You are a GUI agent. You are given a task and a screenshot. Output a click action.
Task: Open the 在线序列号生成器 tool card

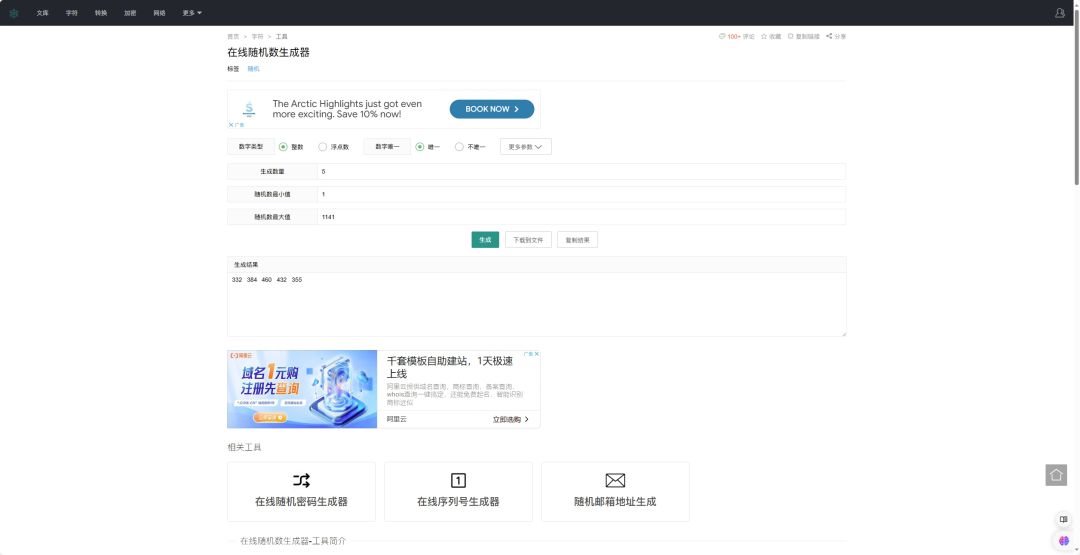coord(458,492)
